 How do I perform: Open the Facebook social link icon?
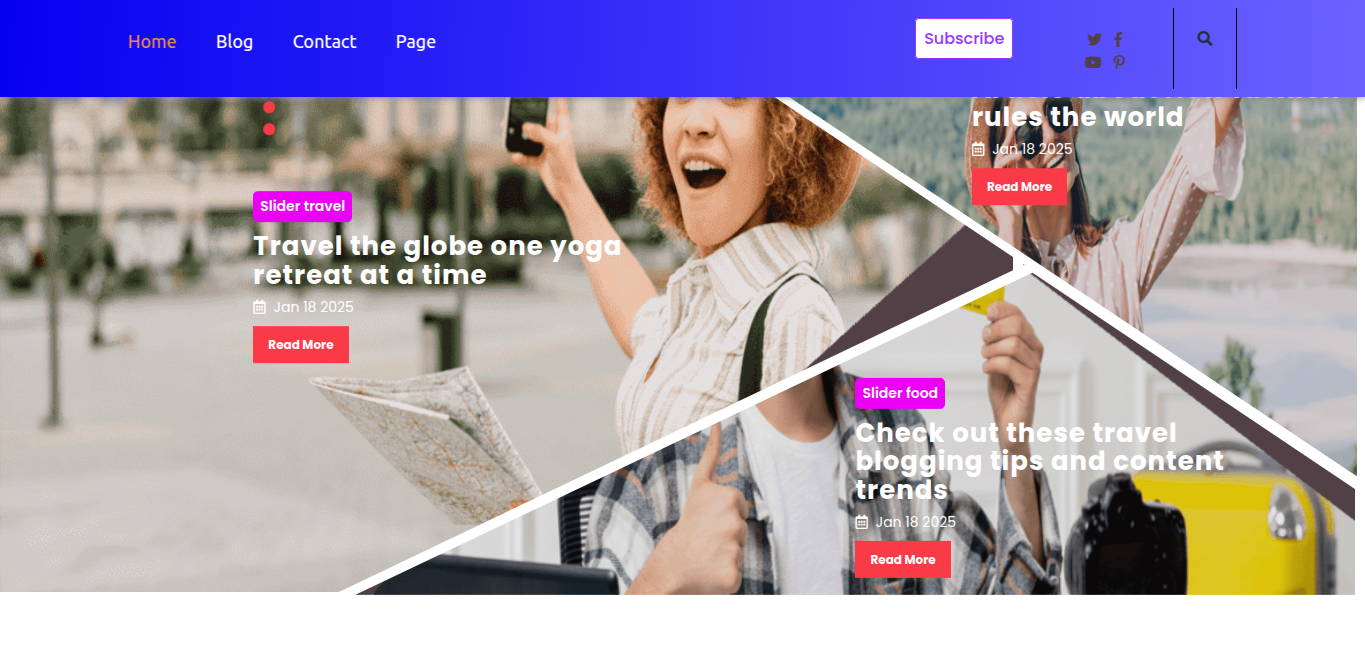pyautogui.click(x=1118, y=40)
